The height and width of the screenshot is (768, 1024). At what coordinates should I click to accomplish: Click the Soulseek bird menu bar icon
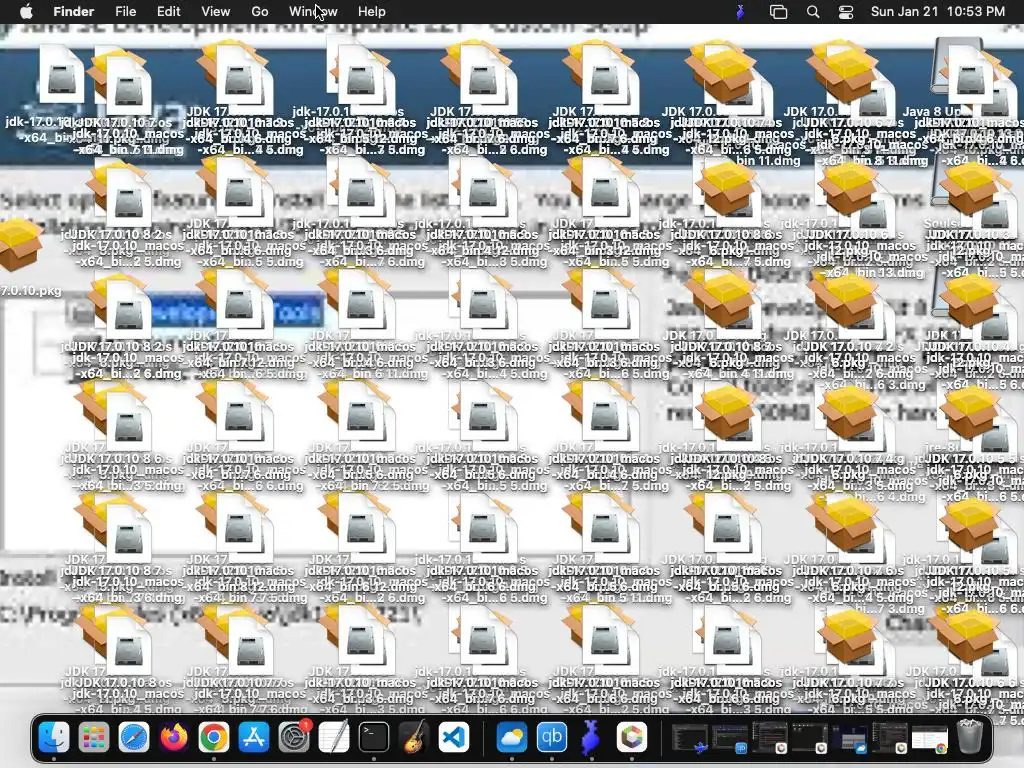tap(740, 12)
